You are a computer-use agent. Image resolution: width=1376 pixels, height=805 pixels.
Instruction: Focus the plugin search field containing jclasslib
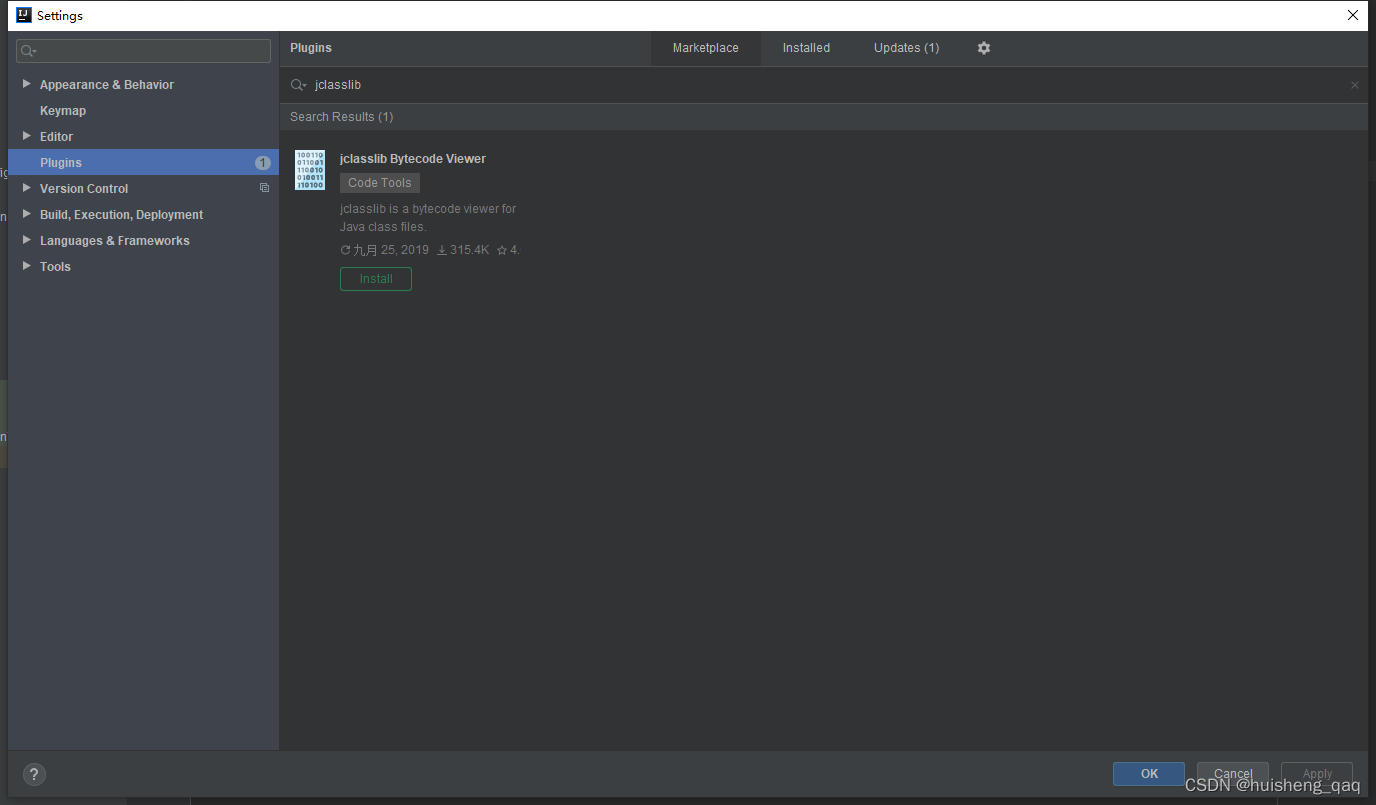(826, 85)
